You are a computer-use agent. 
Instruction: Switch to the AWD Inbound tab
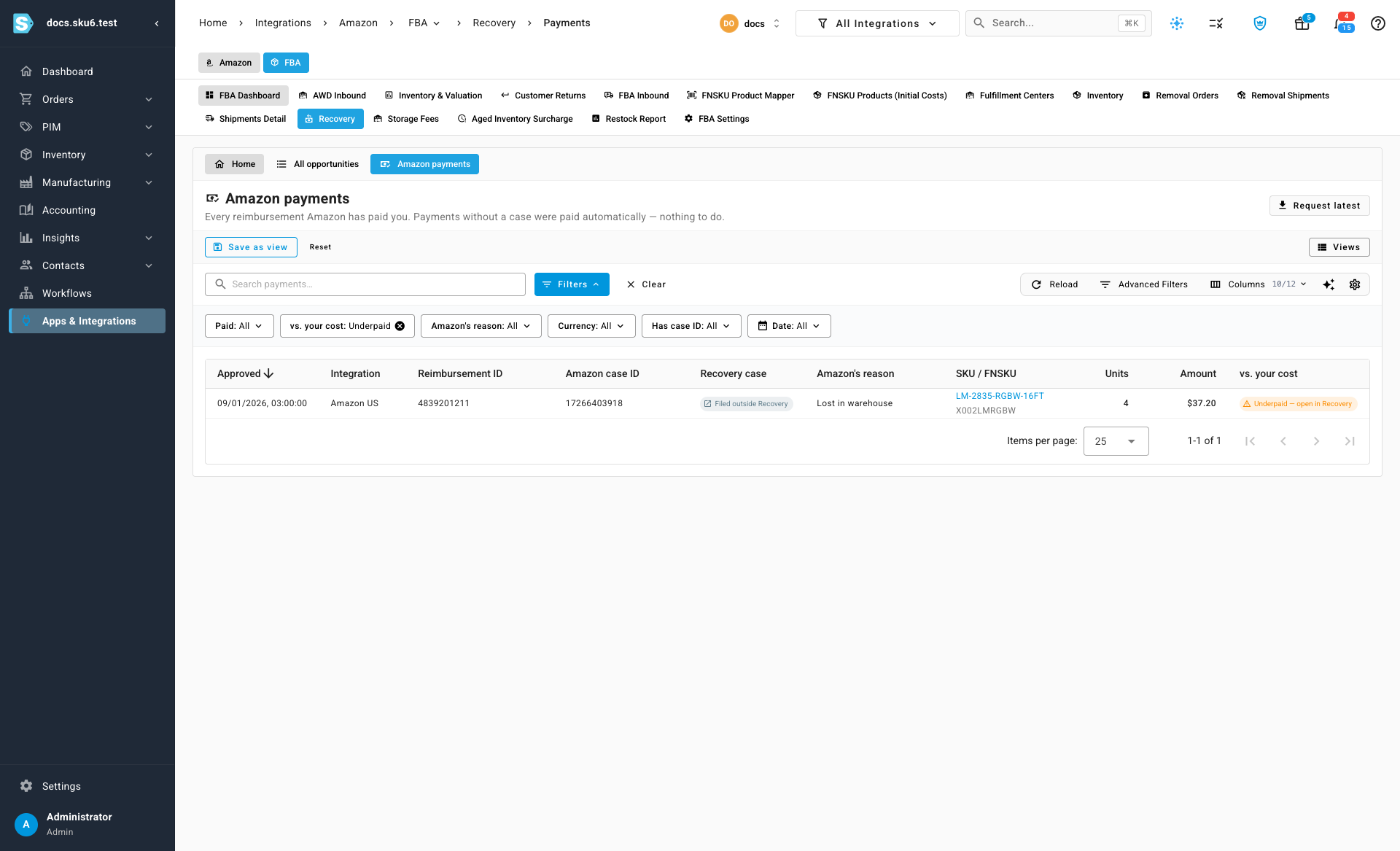coord(332,96)
